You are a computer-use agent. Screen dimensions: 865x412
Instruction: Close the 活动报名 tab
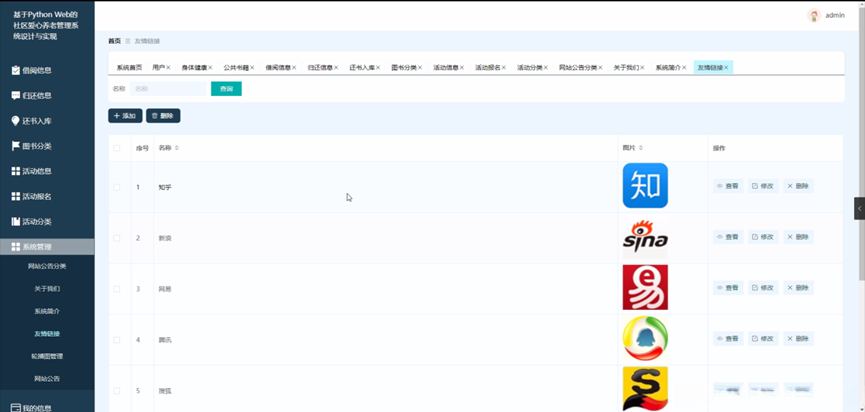(504, 68)
